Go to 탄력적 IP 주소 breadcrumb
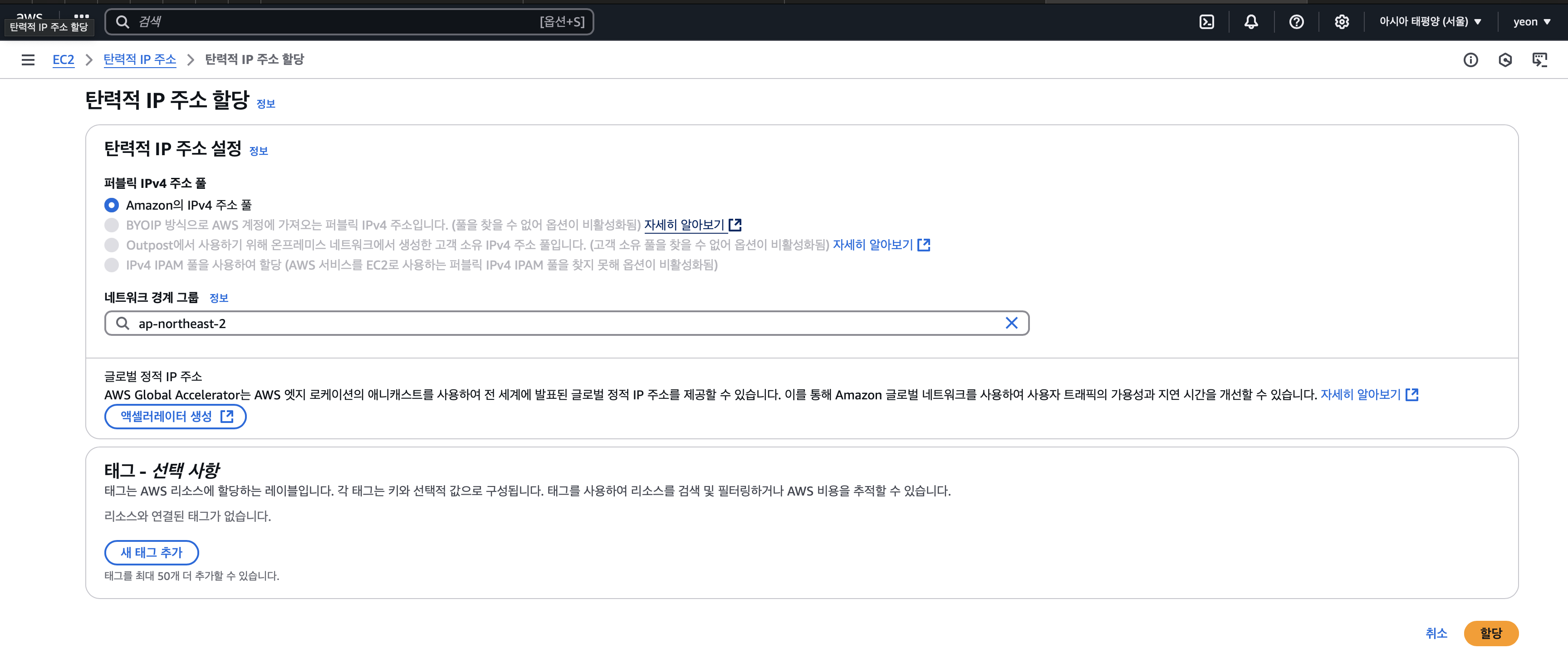 [x=139, y=60]
